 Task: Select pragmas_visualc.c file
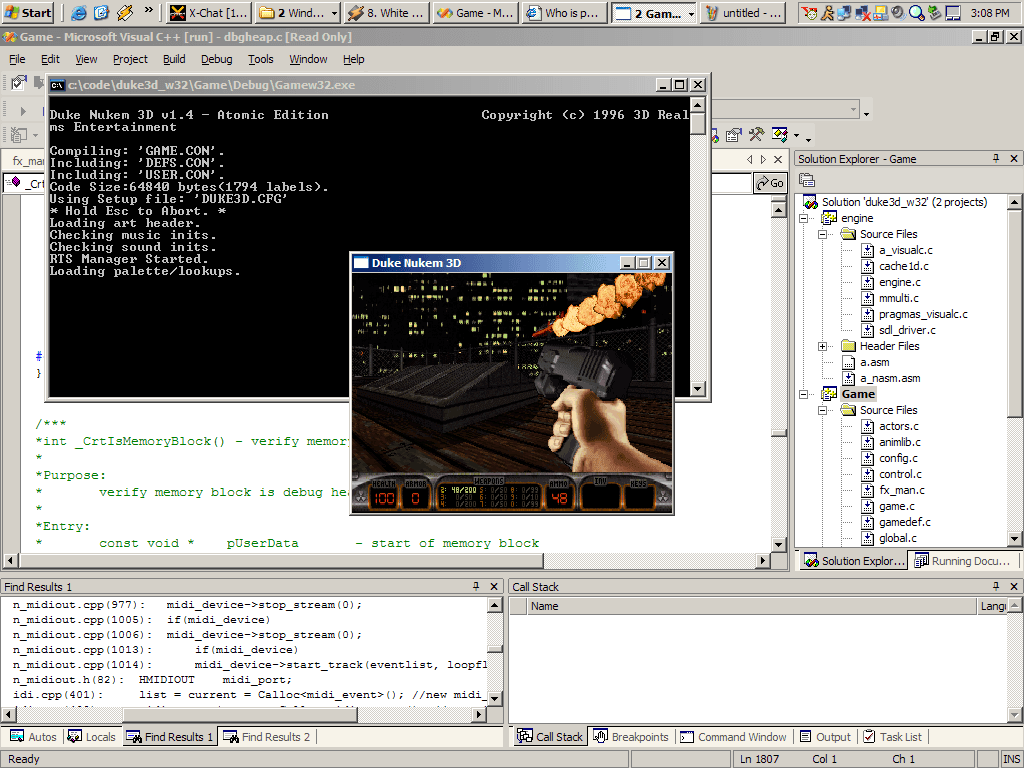[923, 314]
